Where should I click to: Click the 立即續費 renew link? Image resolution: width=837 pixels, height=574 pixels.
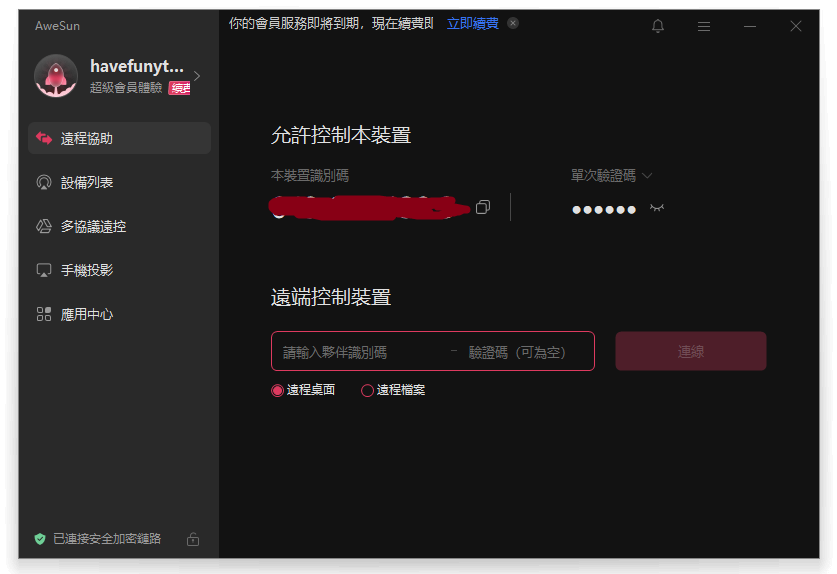tap(472, 23)
